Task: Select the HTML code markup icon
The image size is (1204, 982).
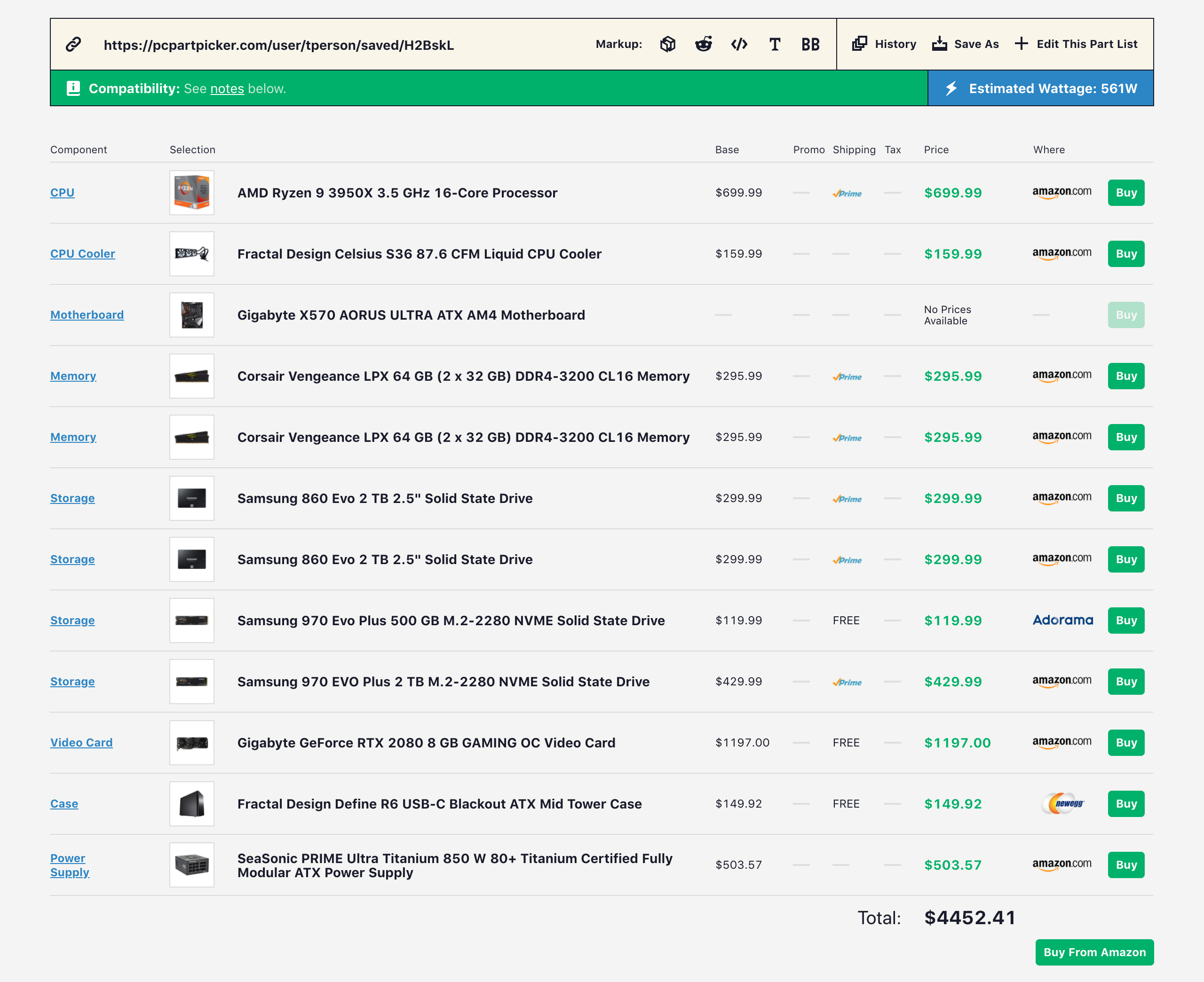Action: pyautogui.click(x=739, y=44)
